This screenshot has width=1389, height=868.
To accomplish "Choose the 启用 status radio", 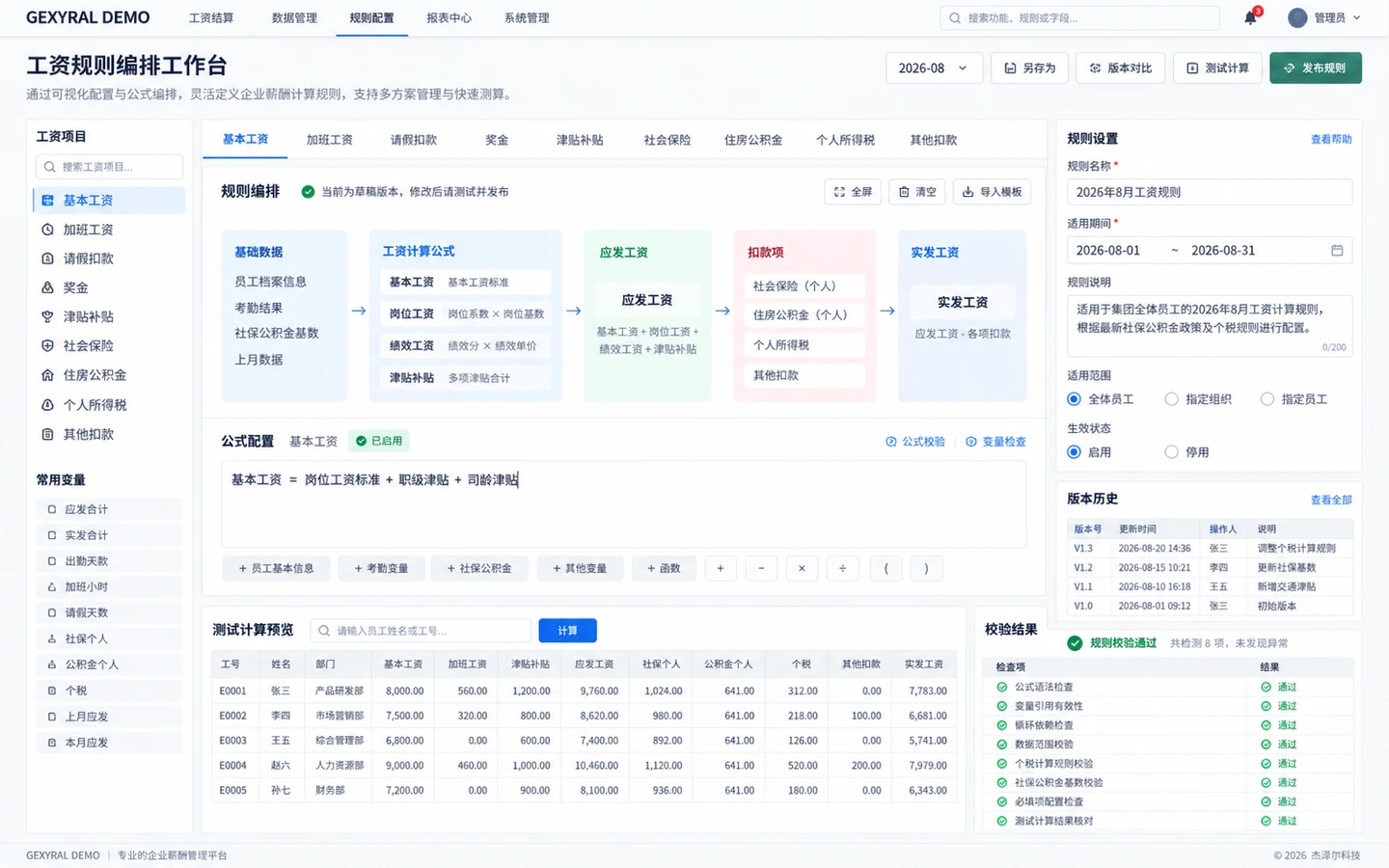I will pos(1074,451).
